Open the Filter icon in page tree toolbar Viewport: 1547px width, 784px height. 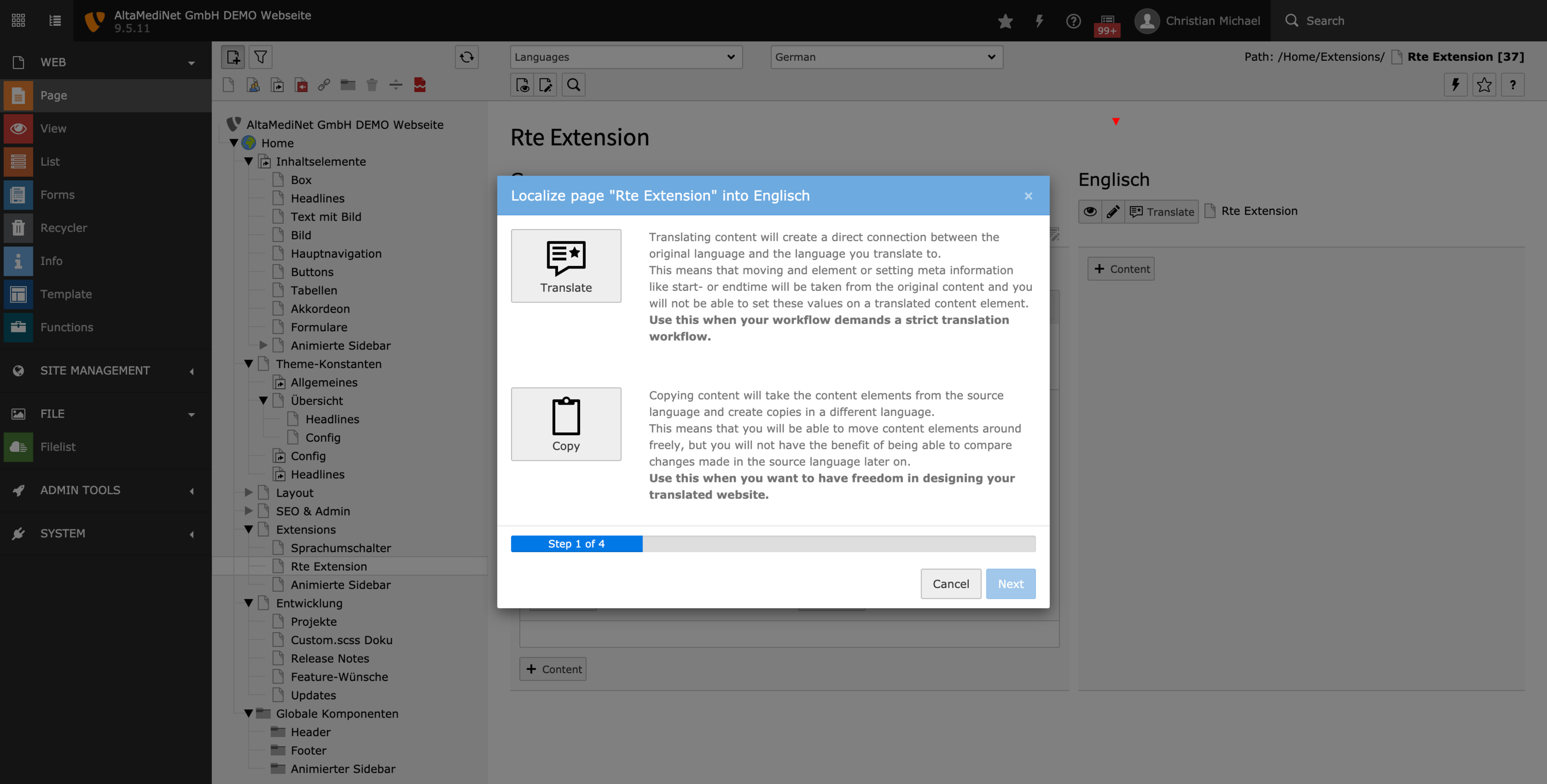[260, 57]
